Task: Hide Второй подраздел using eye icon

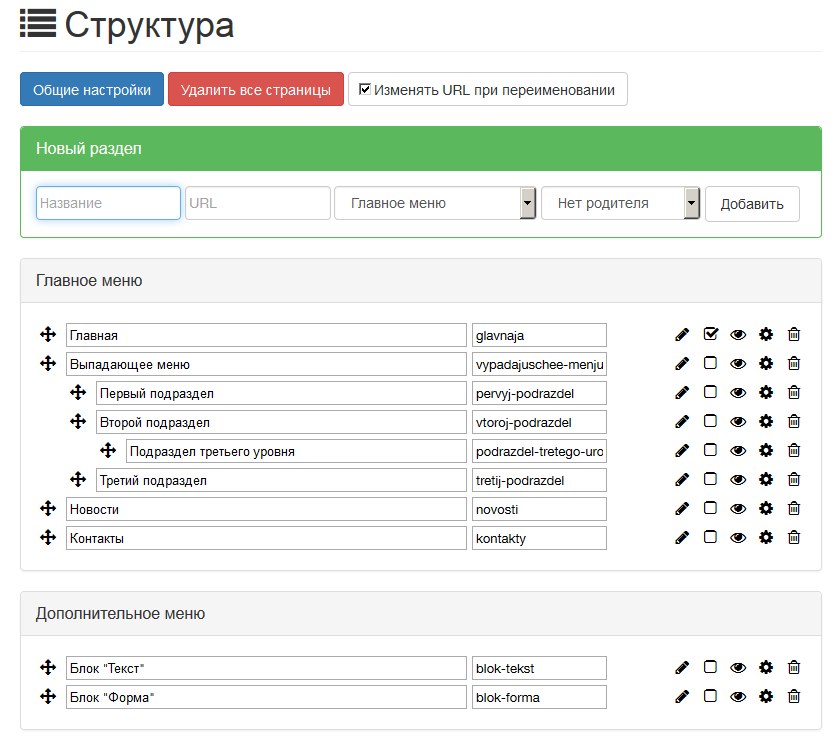Action: pos(738,422)
